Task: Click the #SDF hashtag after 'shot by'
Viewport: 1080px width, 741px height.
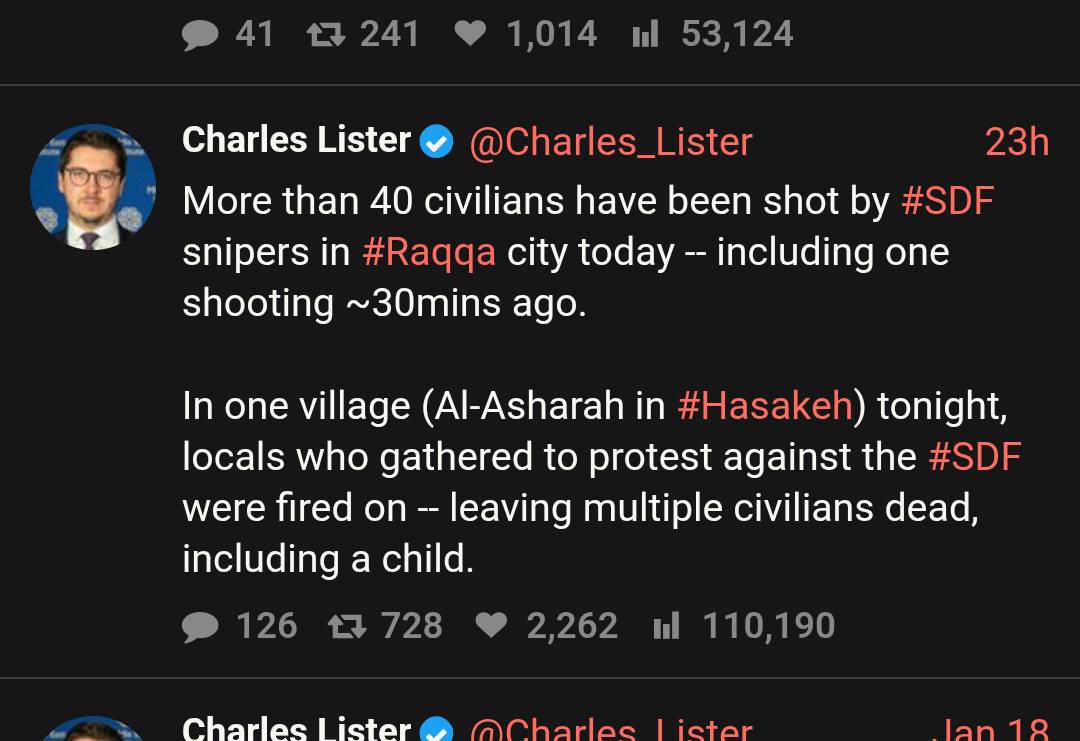Action: click(947, 202)
